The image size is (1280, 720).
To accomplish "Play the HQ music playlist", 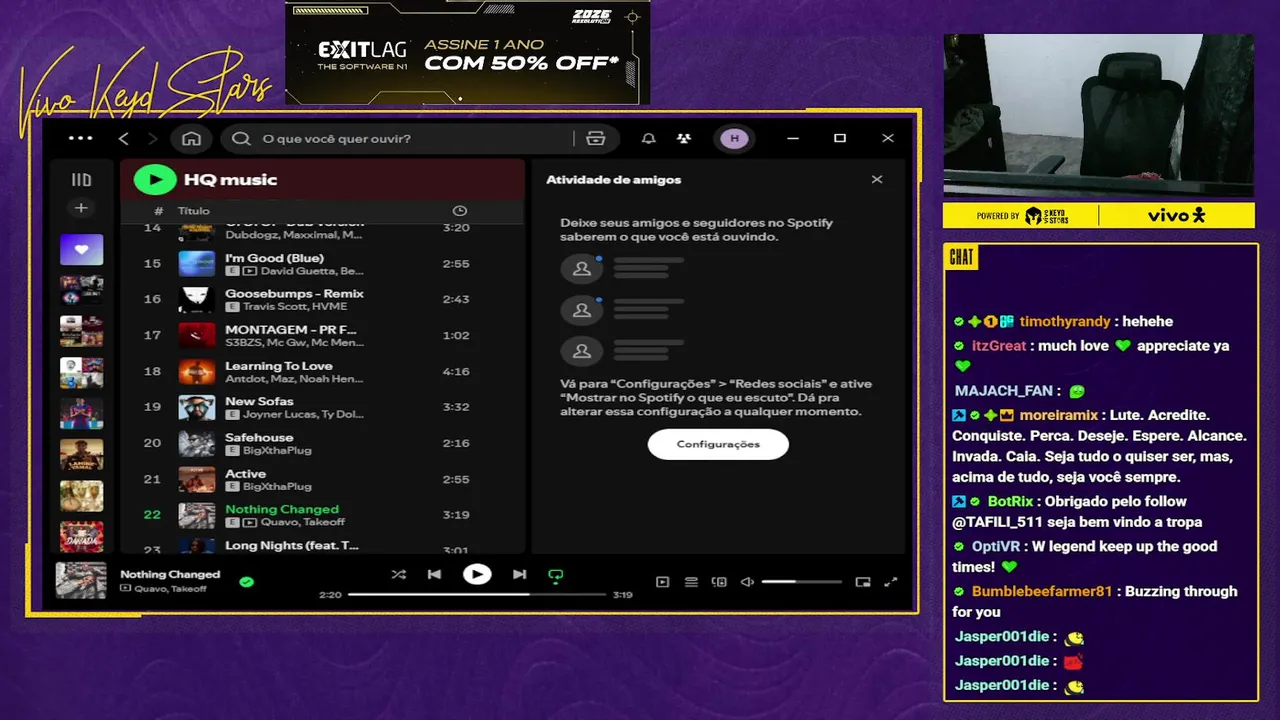I will (155, 180).
